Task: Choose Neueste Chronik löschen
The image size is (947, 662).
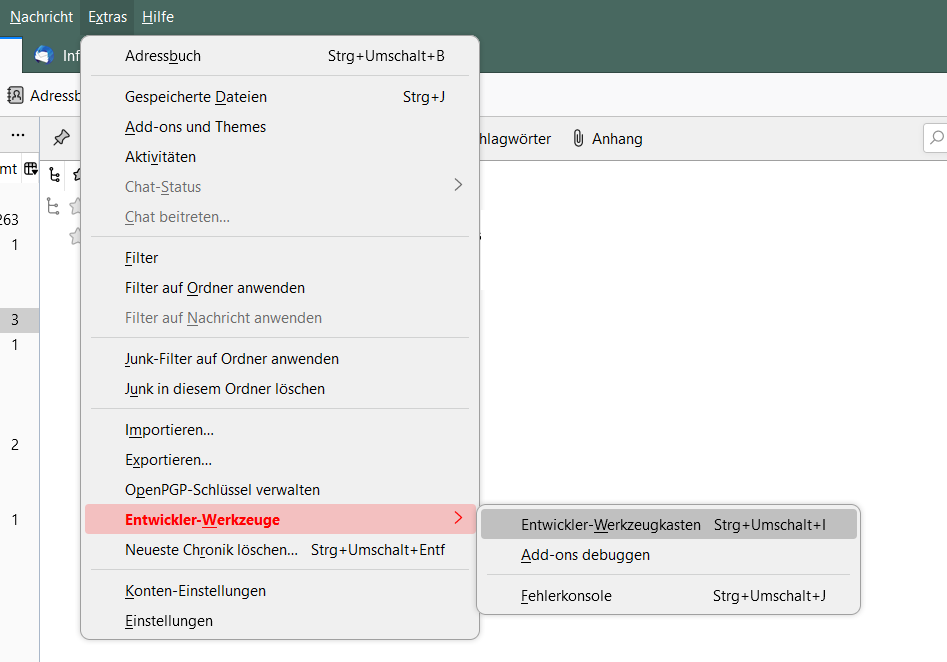Action: click(x=211, y=550)
